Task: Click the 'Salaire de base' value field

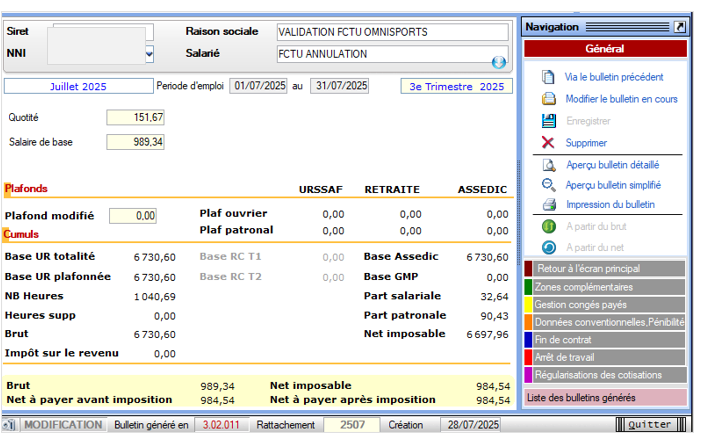Action: click(135, 142)
